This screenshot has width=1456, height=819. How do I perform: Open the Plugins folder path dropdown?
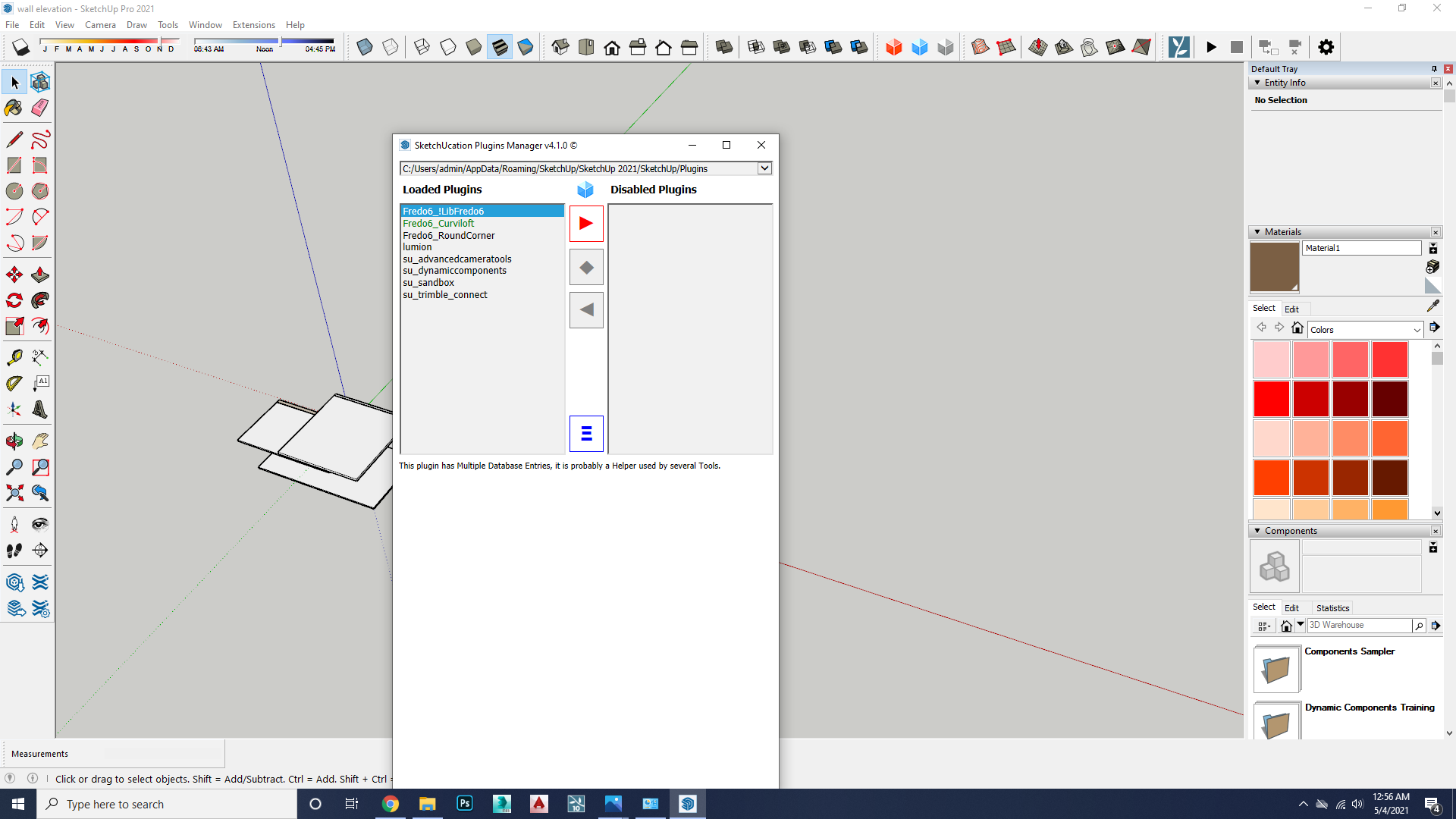click(764, 168)
